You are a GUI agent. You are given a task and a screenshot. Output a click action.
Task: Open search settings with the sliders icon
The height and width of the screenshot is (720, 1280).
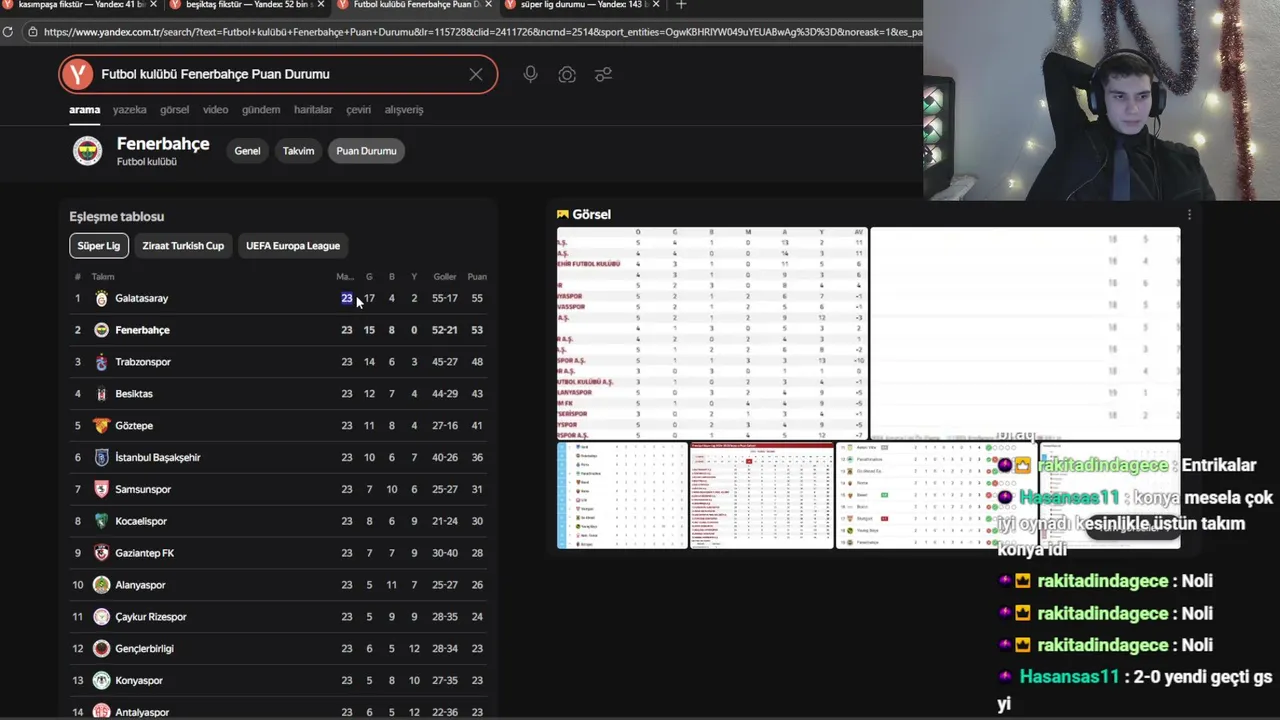604,75
